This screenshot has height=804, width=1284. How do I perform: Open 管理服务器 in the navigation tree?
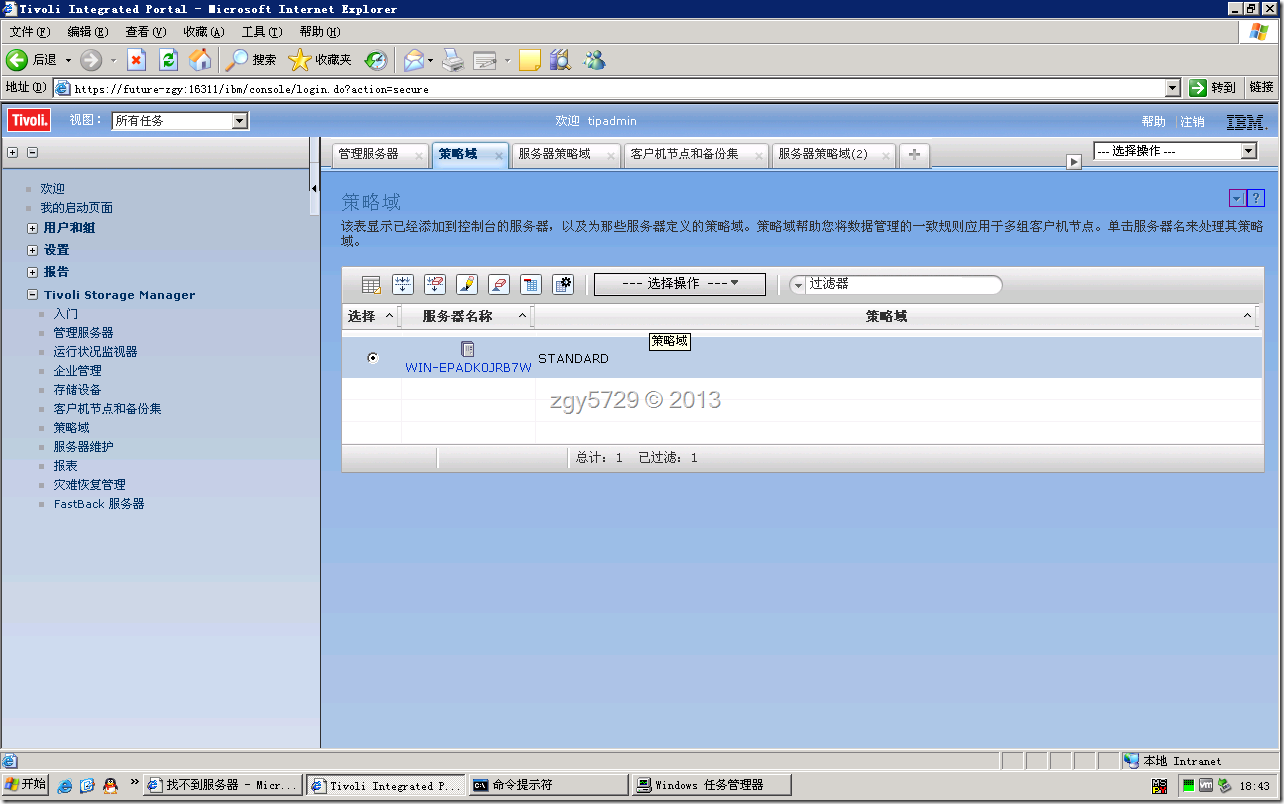coord(83,333)
